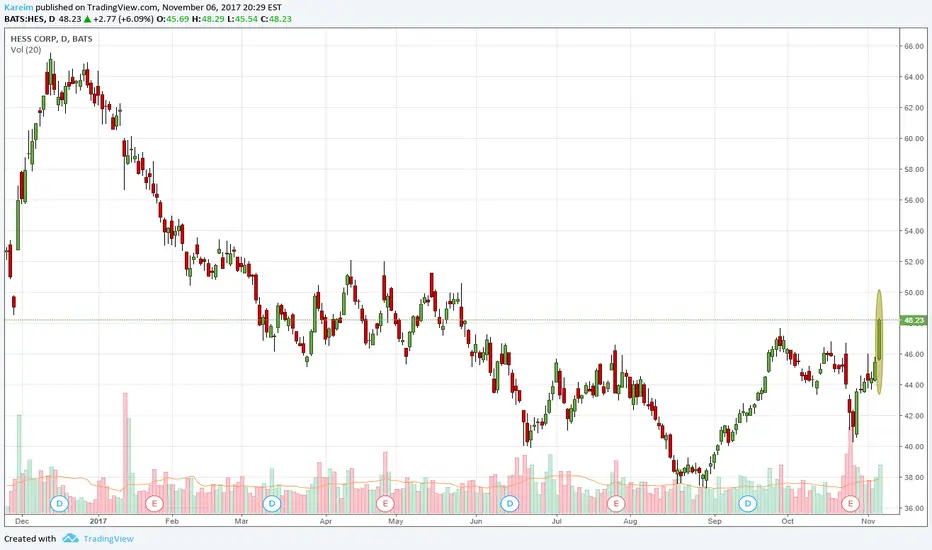Screen dimensions: 932x550
Task: Click the 50.00 price axis label
Action: [914, 293]
